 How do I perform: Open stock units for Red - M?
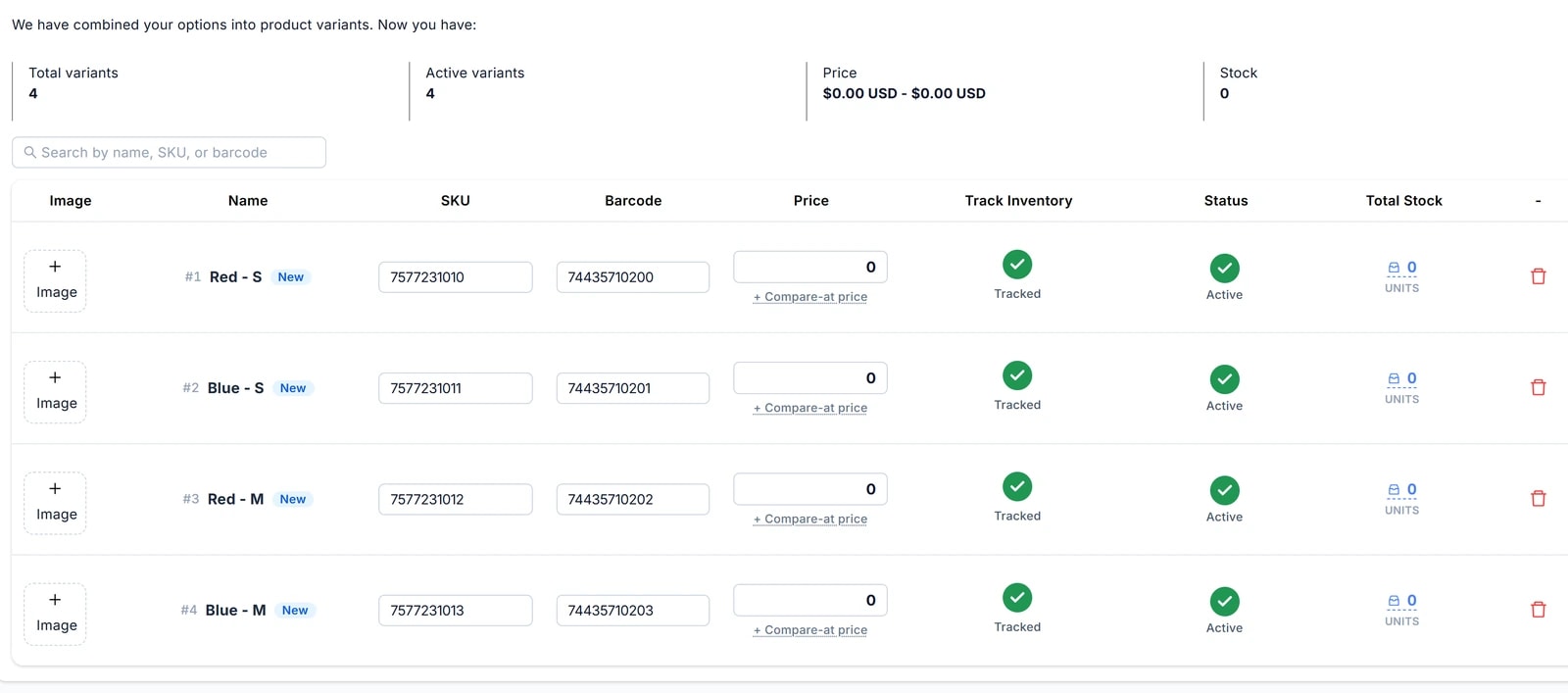tap(1402, 489)
